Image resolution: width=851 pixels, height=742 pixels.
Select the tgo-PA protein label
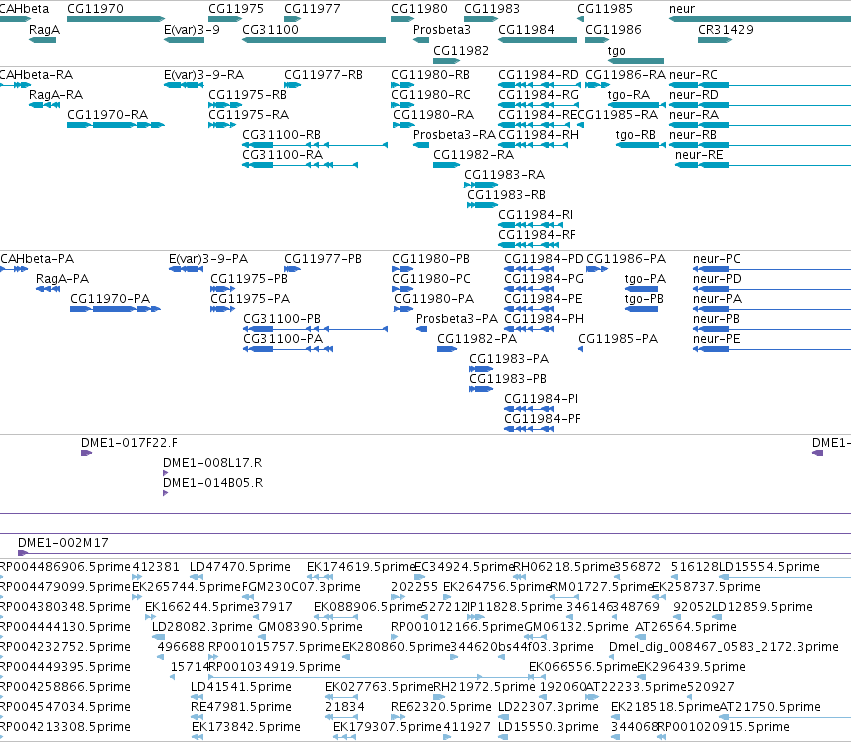645,279
